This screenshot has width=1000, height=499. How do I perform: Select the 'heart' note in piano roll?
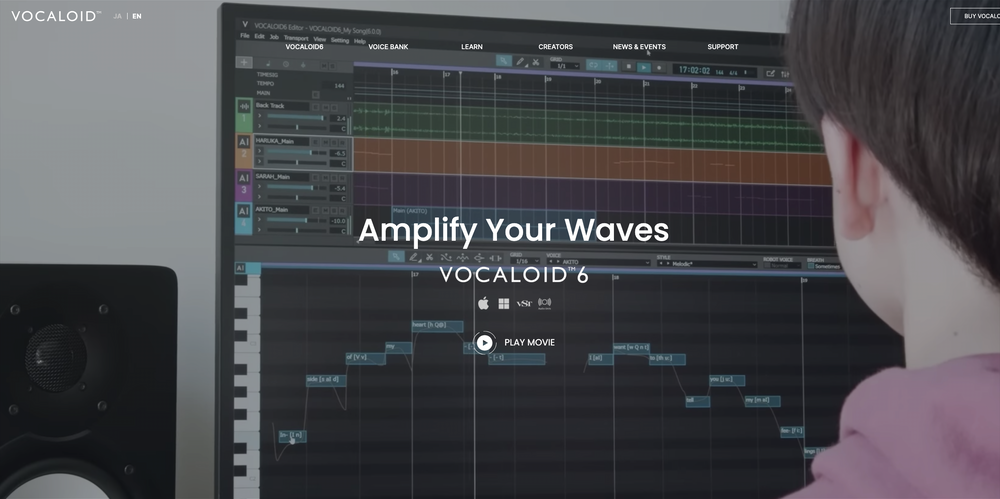pos(436,325)
